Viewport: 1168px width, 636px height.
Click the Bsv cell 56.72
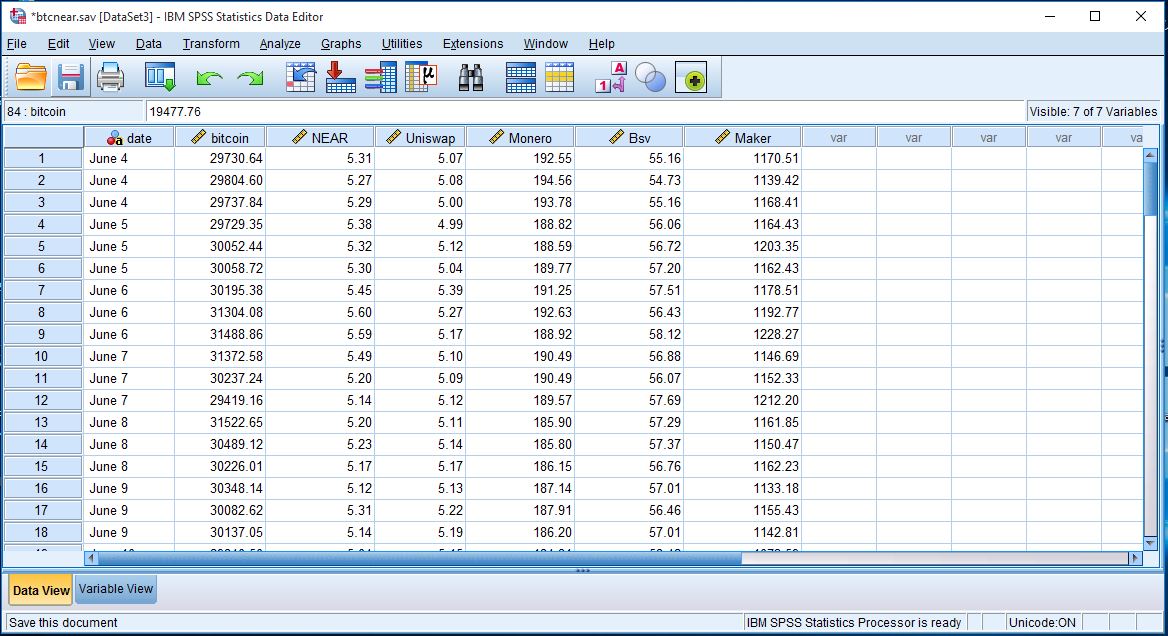click(x=629, y=247)
